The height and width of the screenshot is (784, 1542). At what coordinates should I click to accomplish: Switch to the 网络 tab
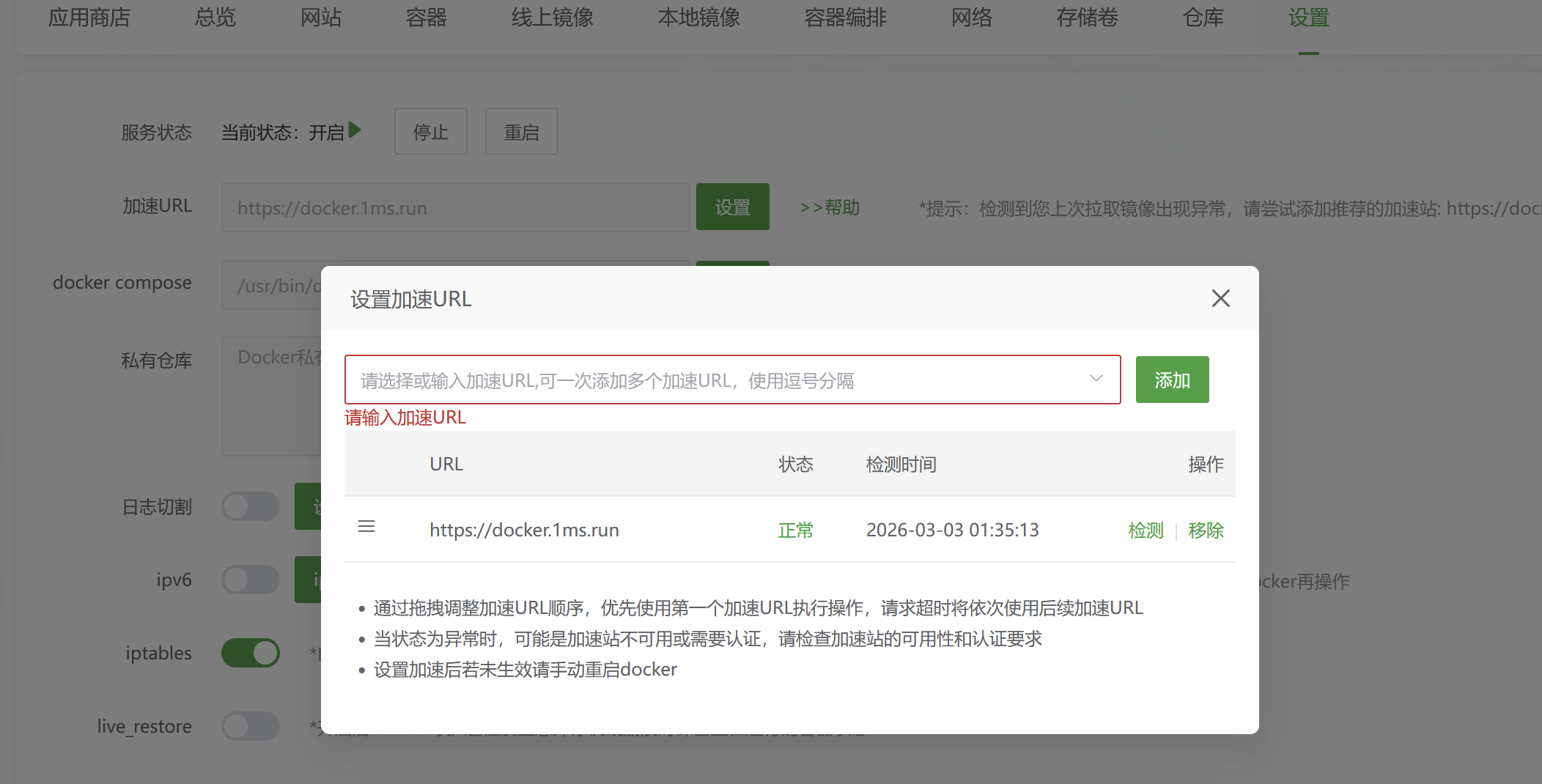pos(972,18)
